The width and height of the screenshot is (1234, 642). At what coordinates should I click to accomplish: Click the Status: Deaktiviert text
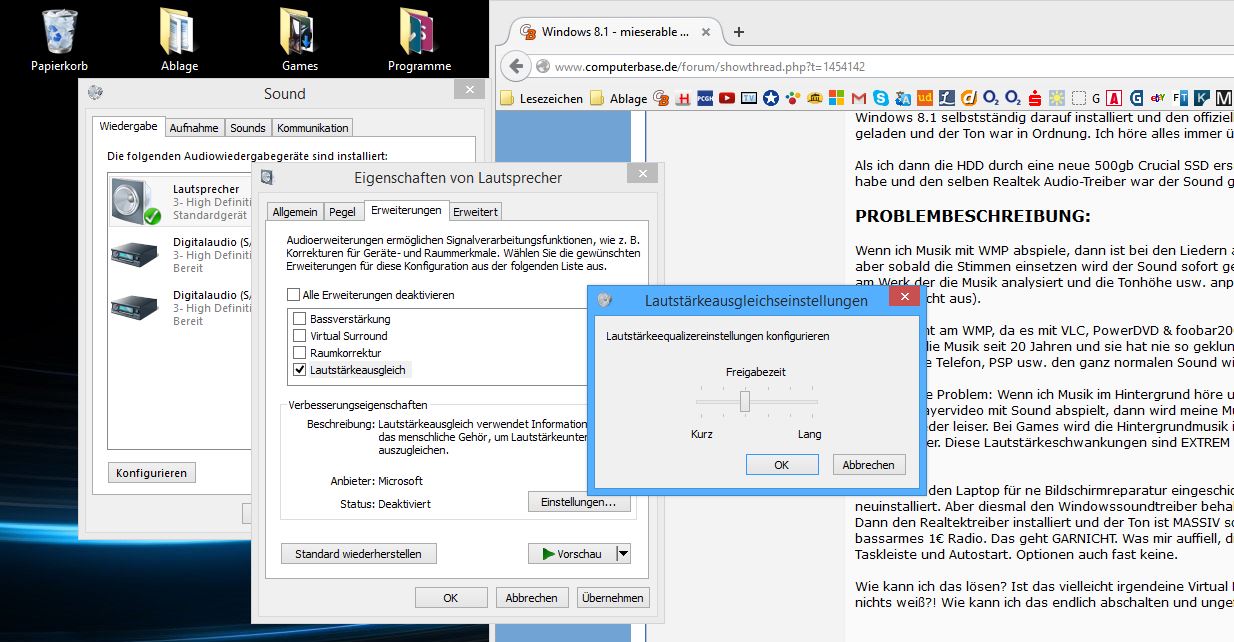385,504
